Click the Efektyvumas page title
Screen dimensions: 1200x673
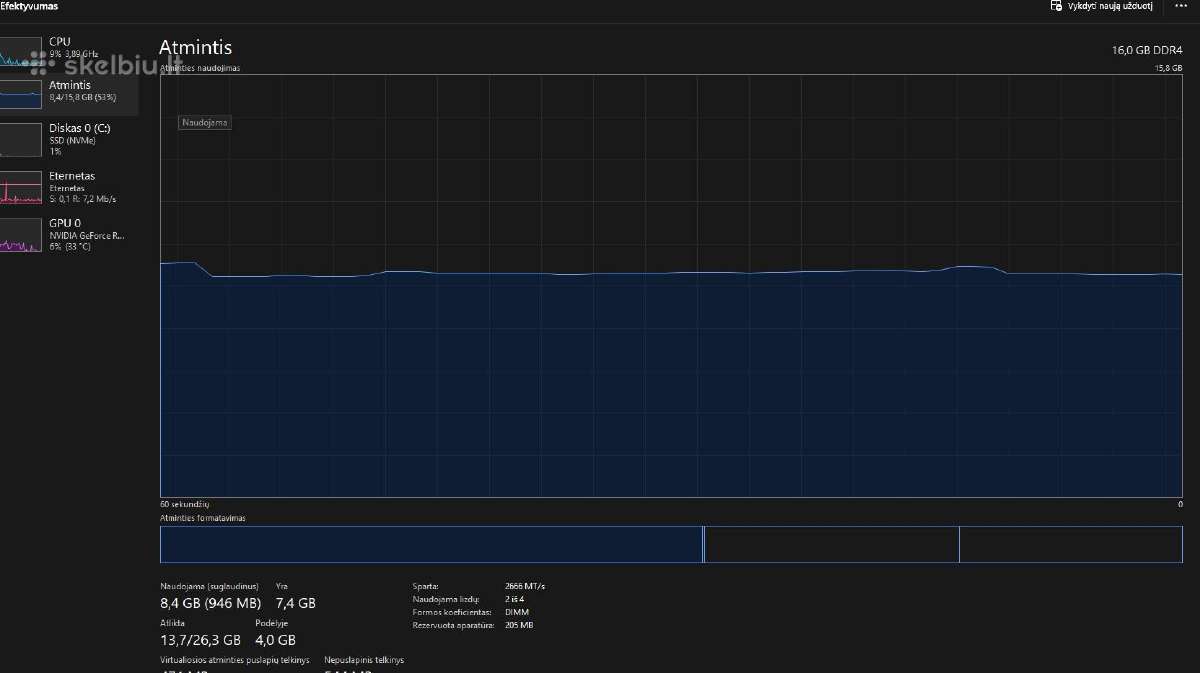[29, 6]
